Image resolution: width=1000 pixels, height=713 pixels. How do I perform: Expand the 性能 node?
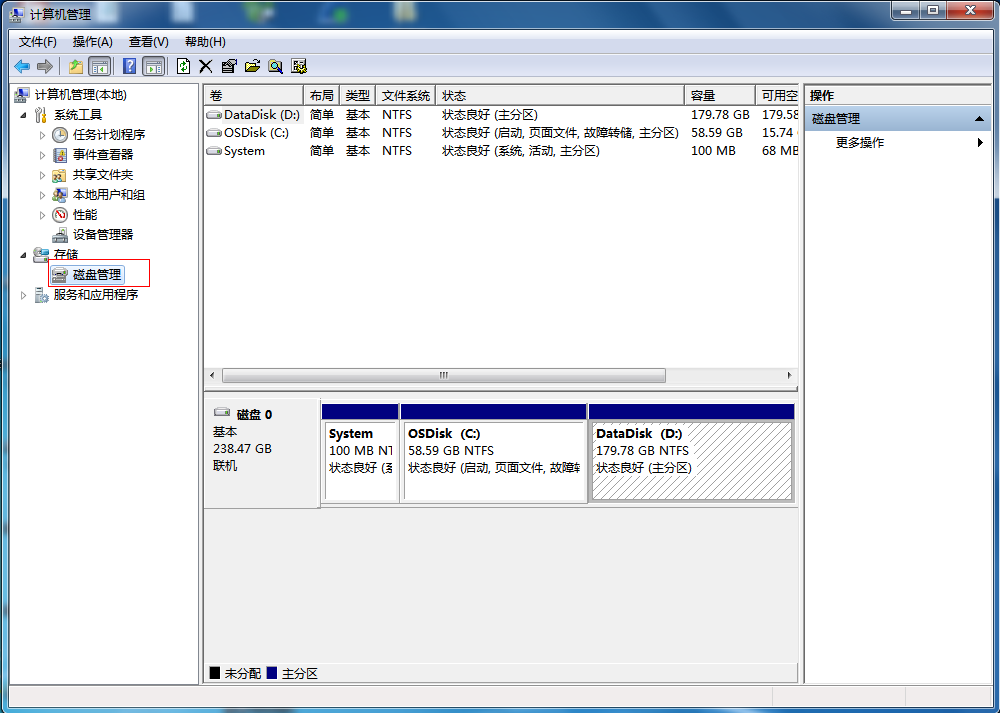(x=42, y=215)
